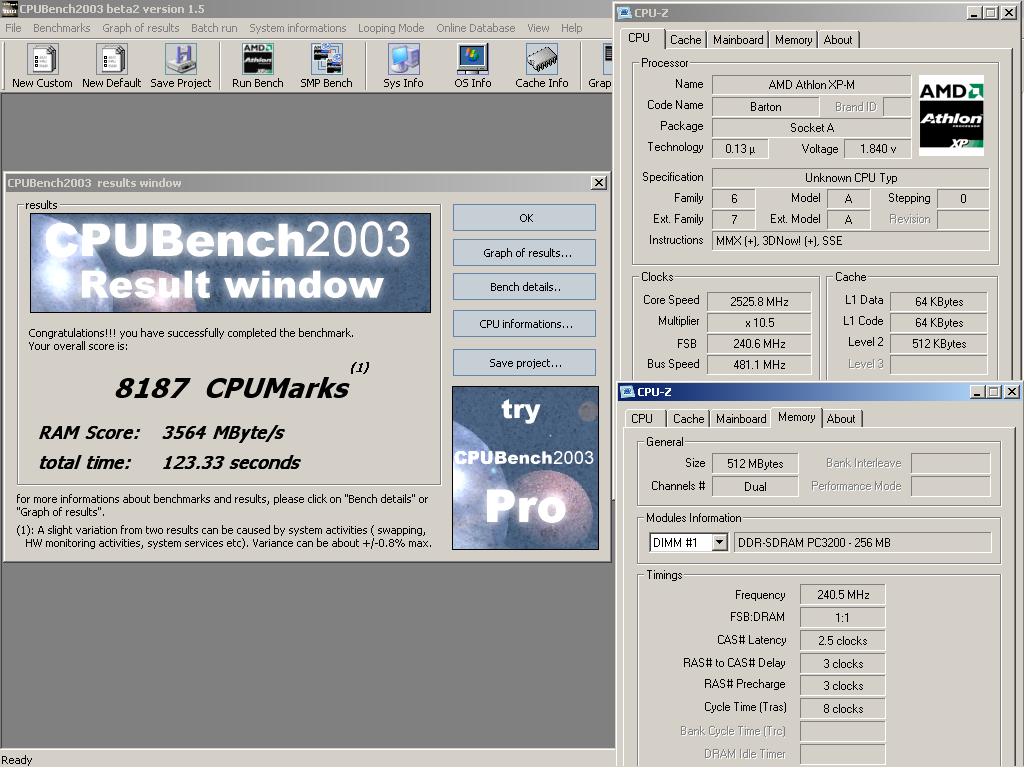Click the Bus Speed 481.1 MHz value
Image resolution: width=1024 pixels, height=768 pixels.
tap(759, 364)
